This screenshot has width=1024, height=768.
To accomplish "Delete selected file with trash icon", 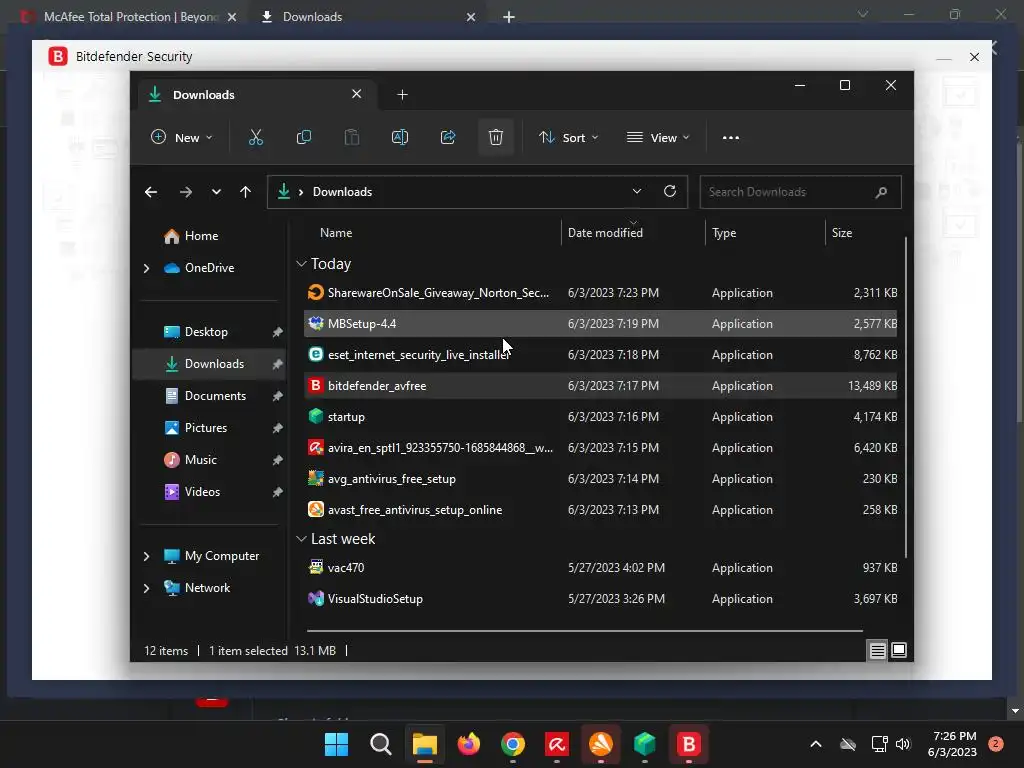I will (x=496, y=137).
